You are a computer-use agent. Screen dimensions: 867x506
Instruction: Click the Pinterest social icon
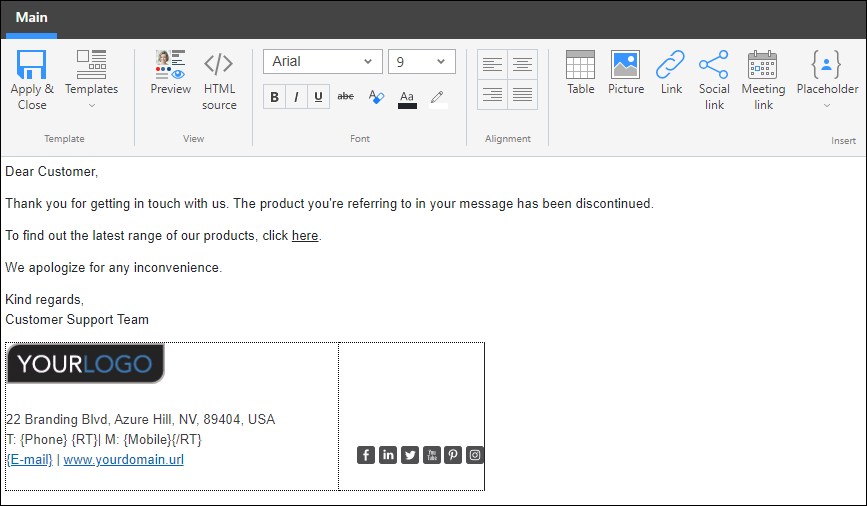453,455
